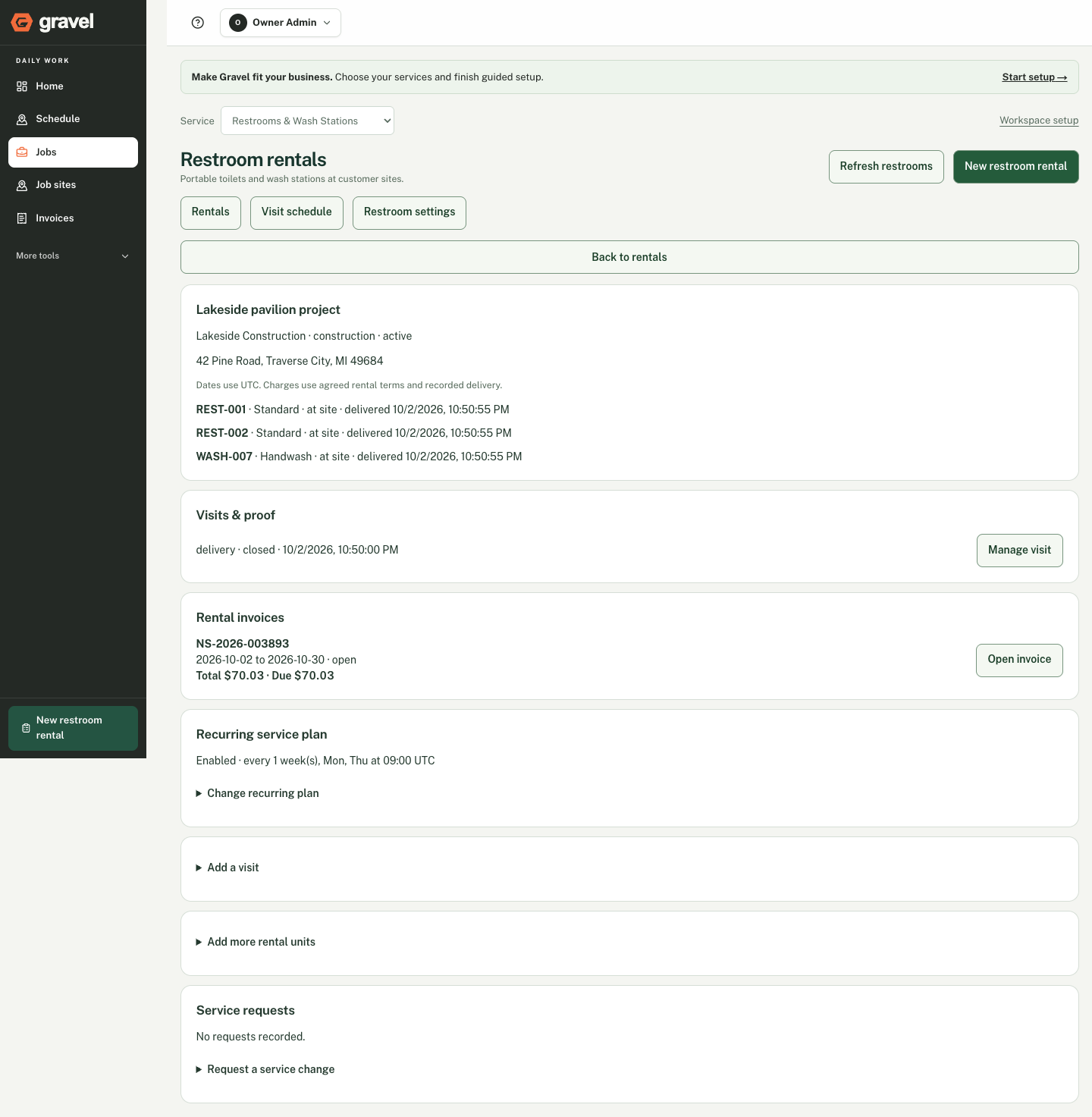Click the Back to rentals bar
Screen dimensions: 1092x1117
(x=629, y=257)
